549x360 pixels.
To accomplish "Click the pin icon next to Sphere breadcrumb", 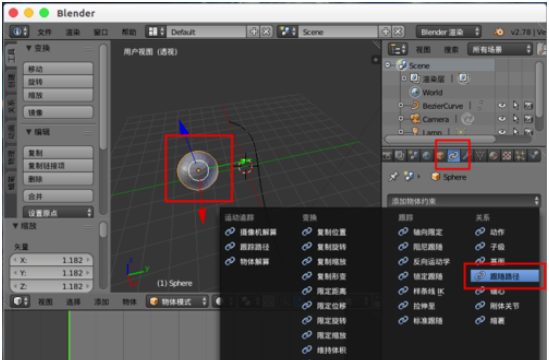I will 394,176.
